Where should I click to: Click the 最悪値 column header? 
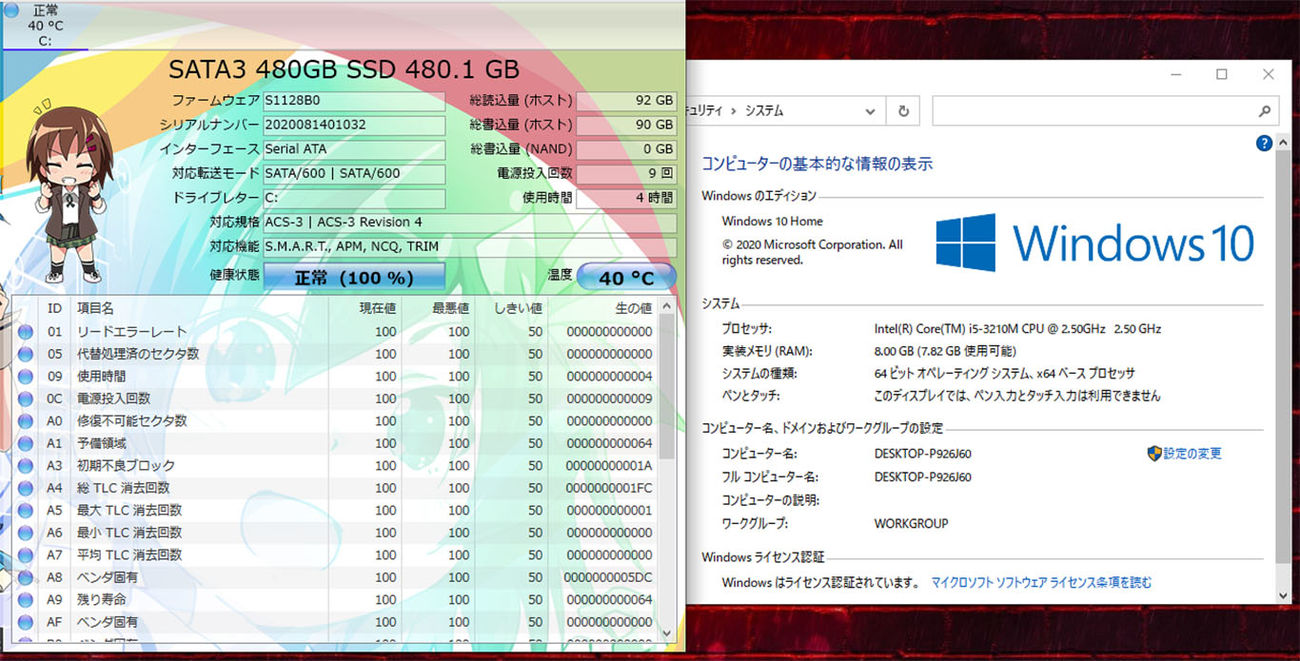point(438,308)
